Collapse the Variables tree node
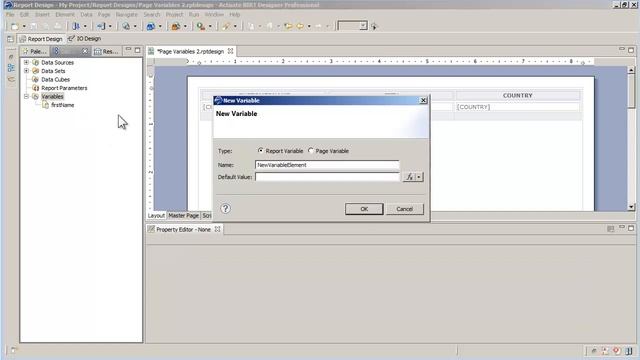The width and height of the screenshot is (640, 360). click(27, 97)
